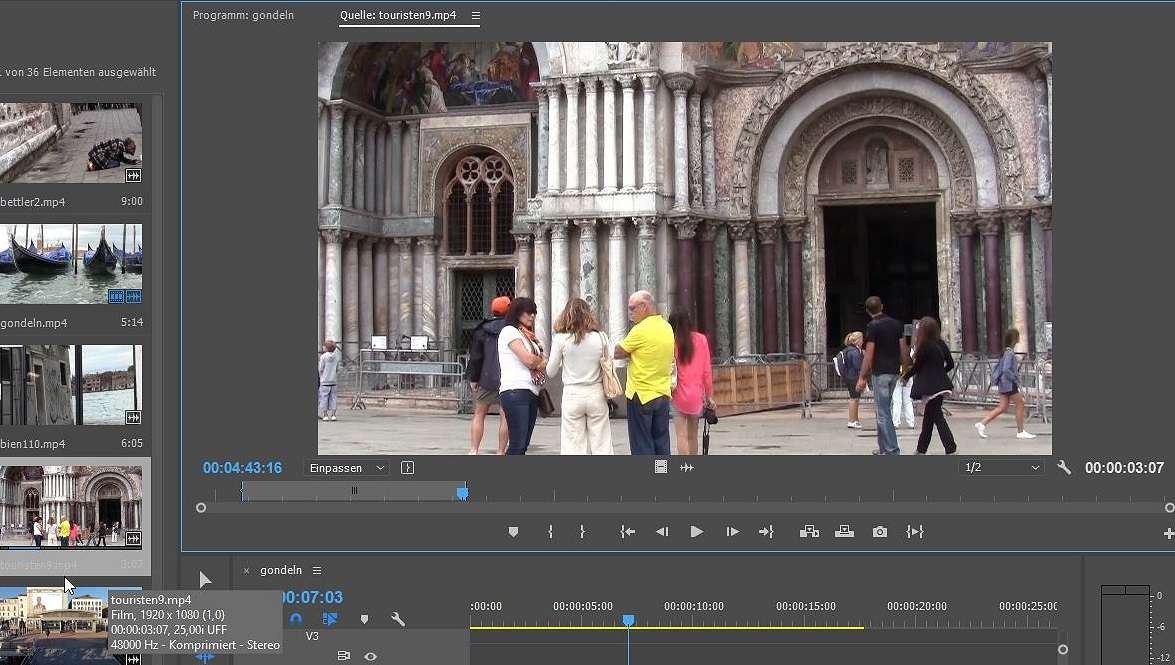The image size is (1175, 665).
Task: Go to the In point of the clip
Action: [x=627, y=532]
